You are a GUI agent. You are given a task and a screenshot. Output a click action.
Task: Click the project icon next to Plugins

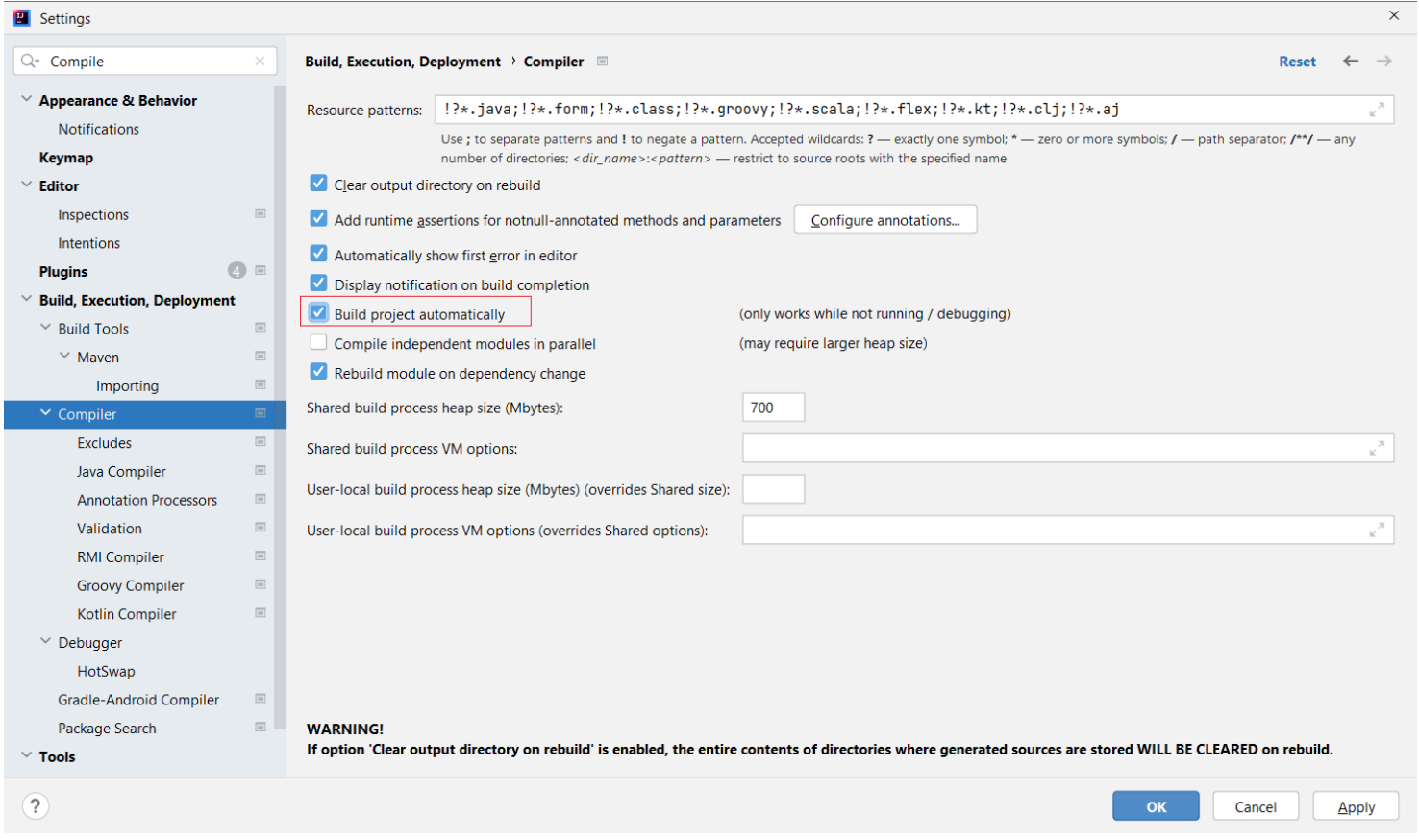261,270
